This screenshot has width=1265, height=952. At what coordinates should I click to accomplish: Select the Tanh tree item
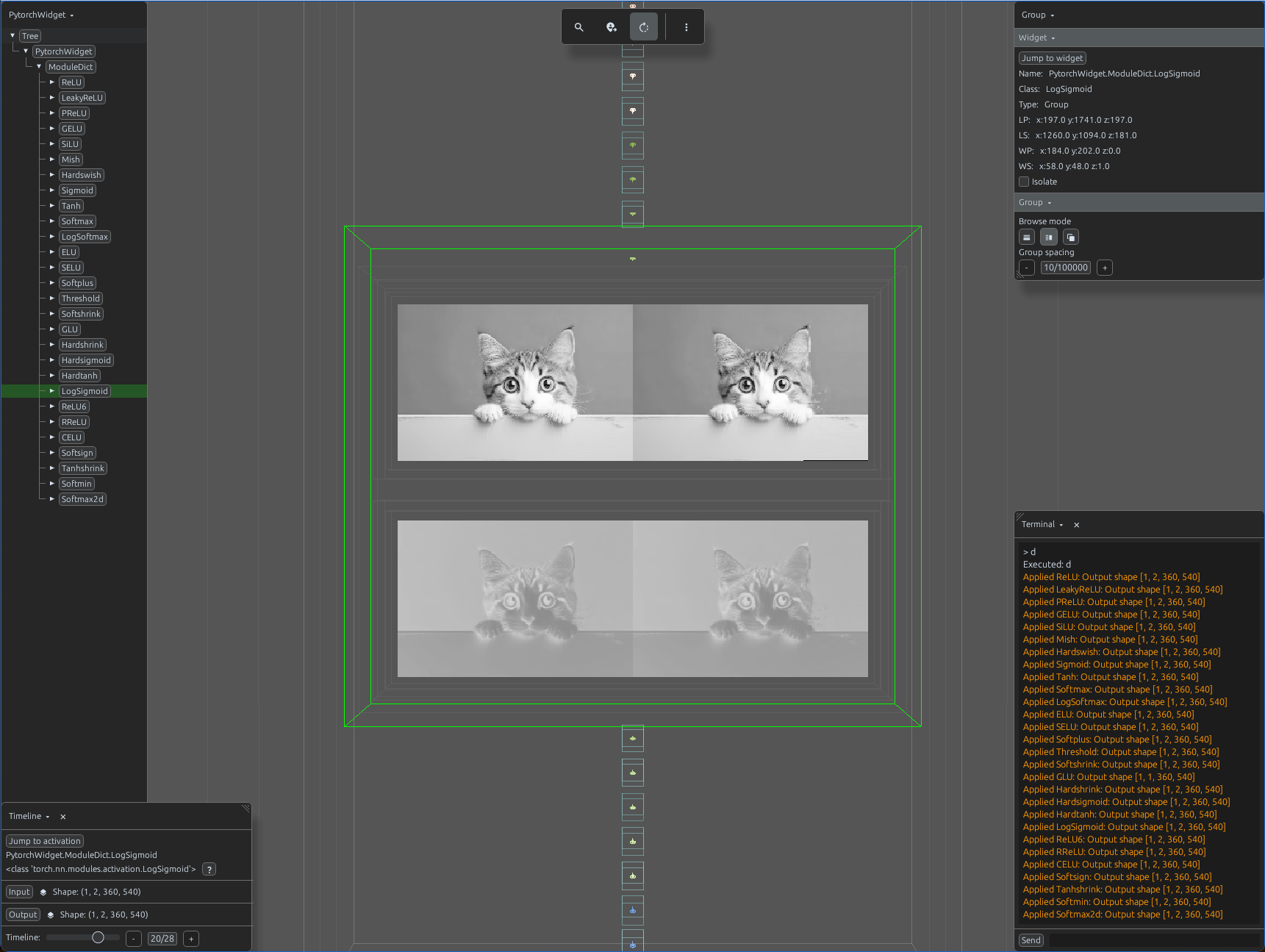pyautogui.click(x=71, y=206)
